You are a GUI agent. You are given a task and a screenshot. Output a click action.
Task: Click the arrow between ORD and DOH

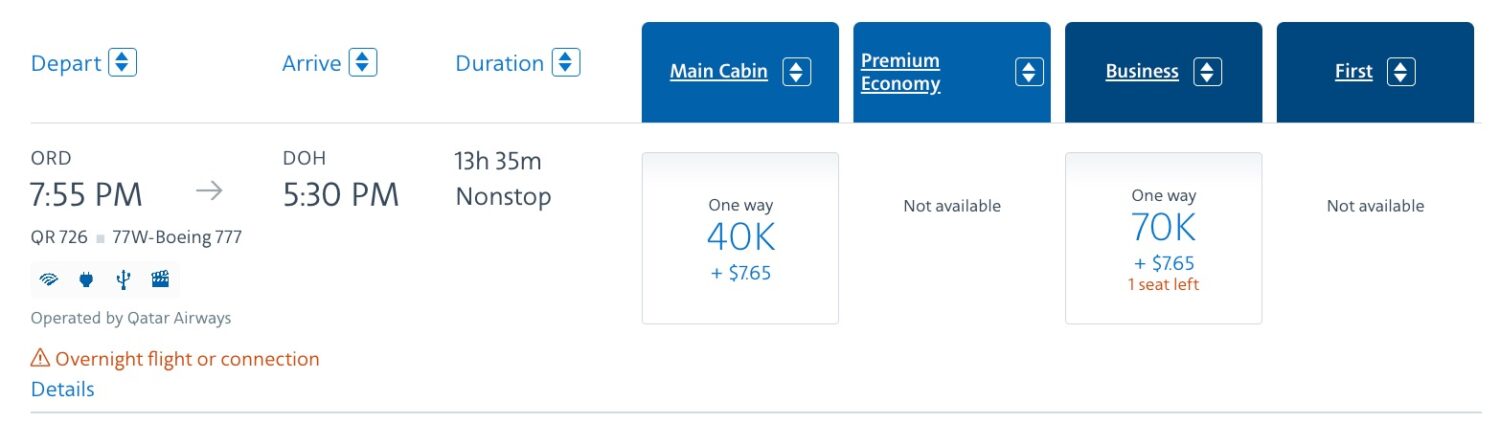tap(210, 191)
